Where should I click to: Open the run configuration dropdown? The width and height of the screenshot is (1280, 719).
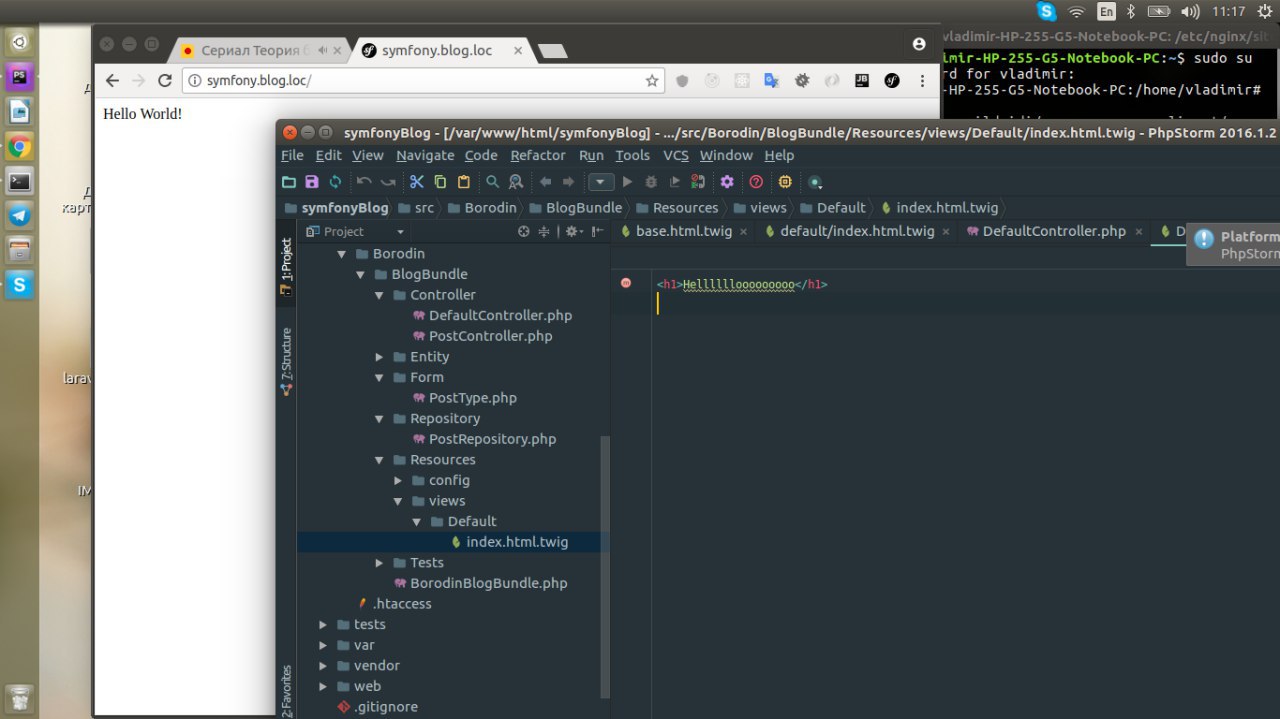[601, 182]
